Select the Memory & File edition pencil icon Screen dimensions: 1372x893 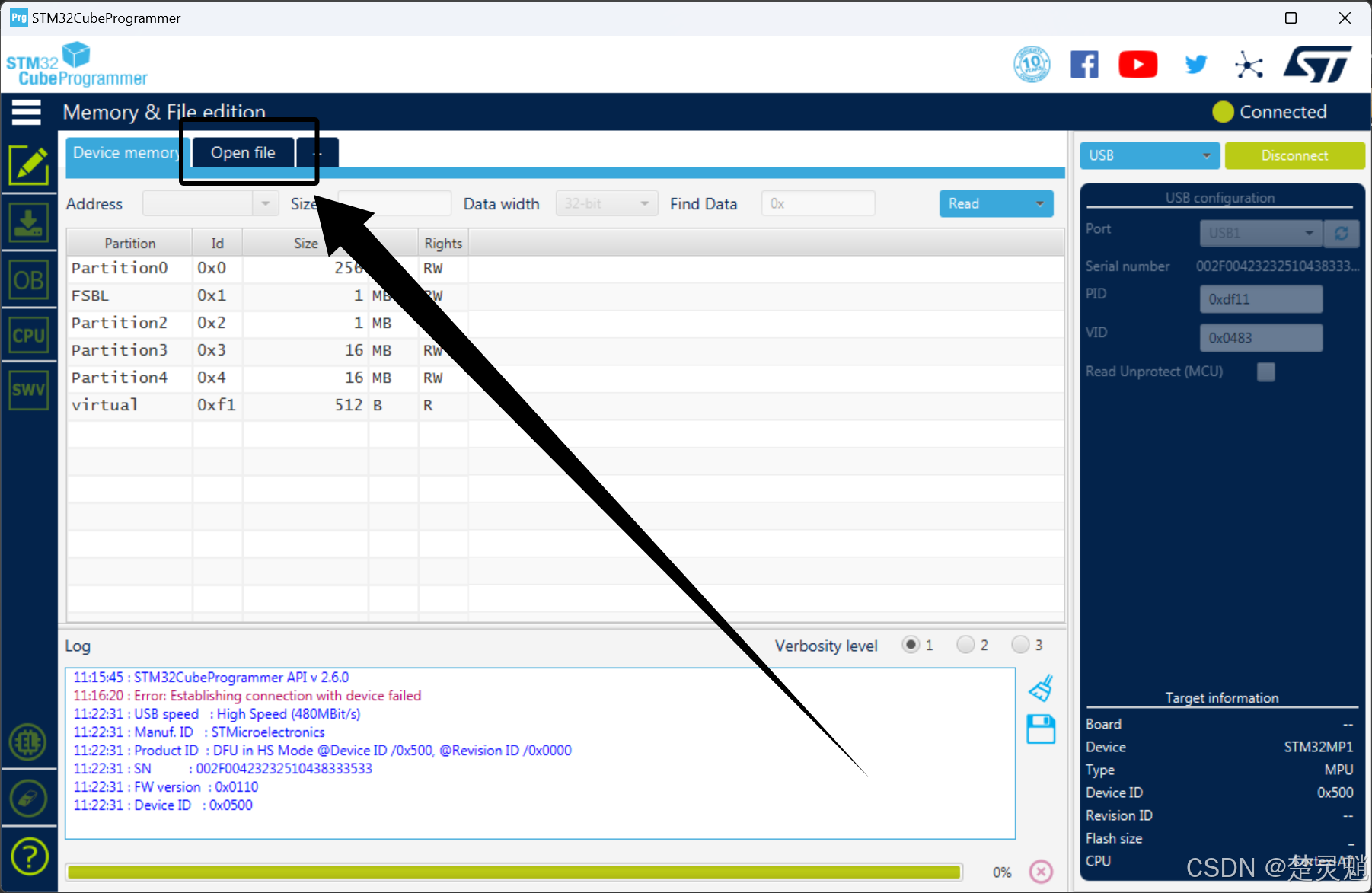pyautogui.click(x=29, y=164)
